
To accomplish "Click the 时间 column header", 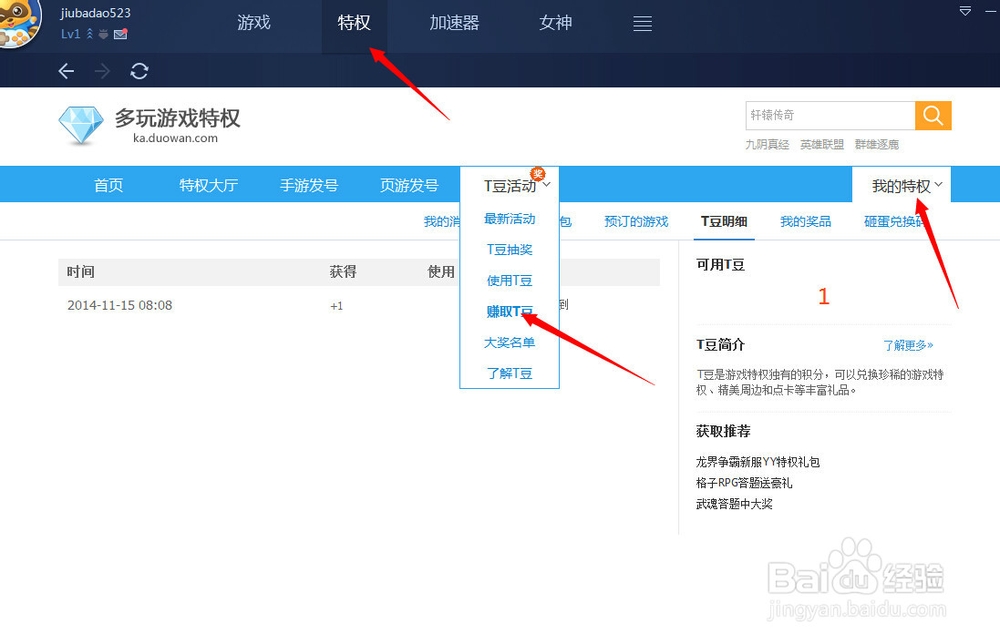I will click(x=80, y=272).
